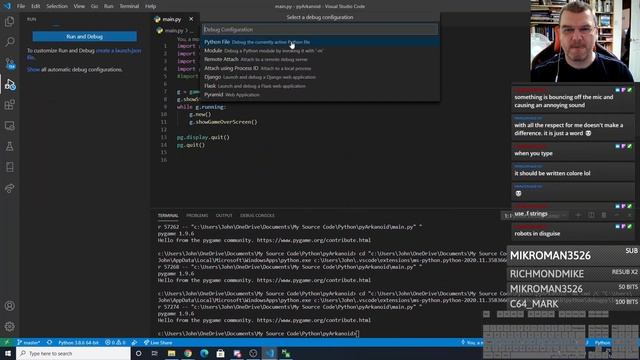
Task: Select Flask debug configuration
Action: [320, 86]
